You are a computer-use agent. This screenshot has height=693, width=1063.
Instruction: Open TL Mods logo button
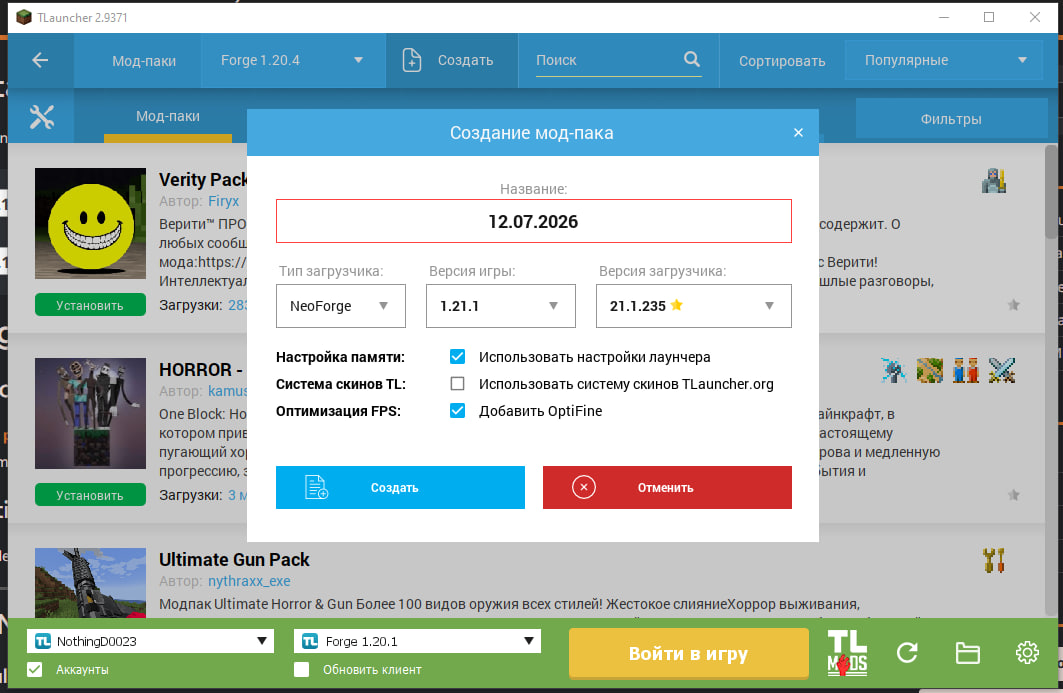847,654
